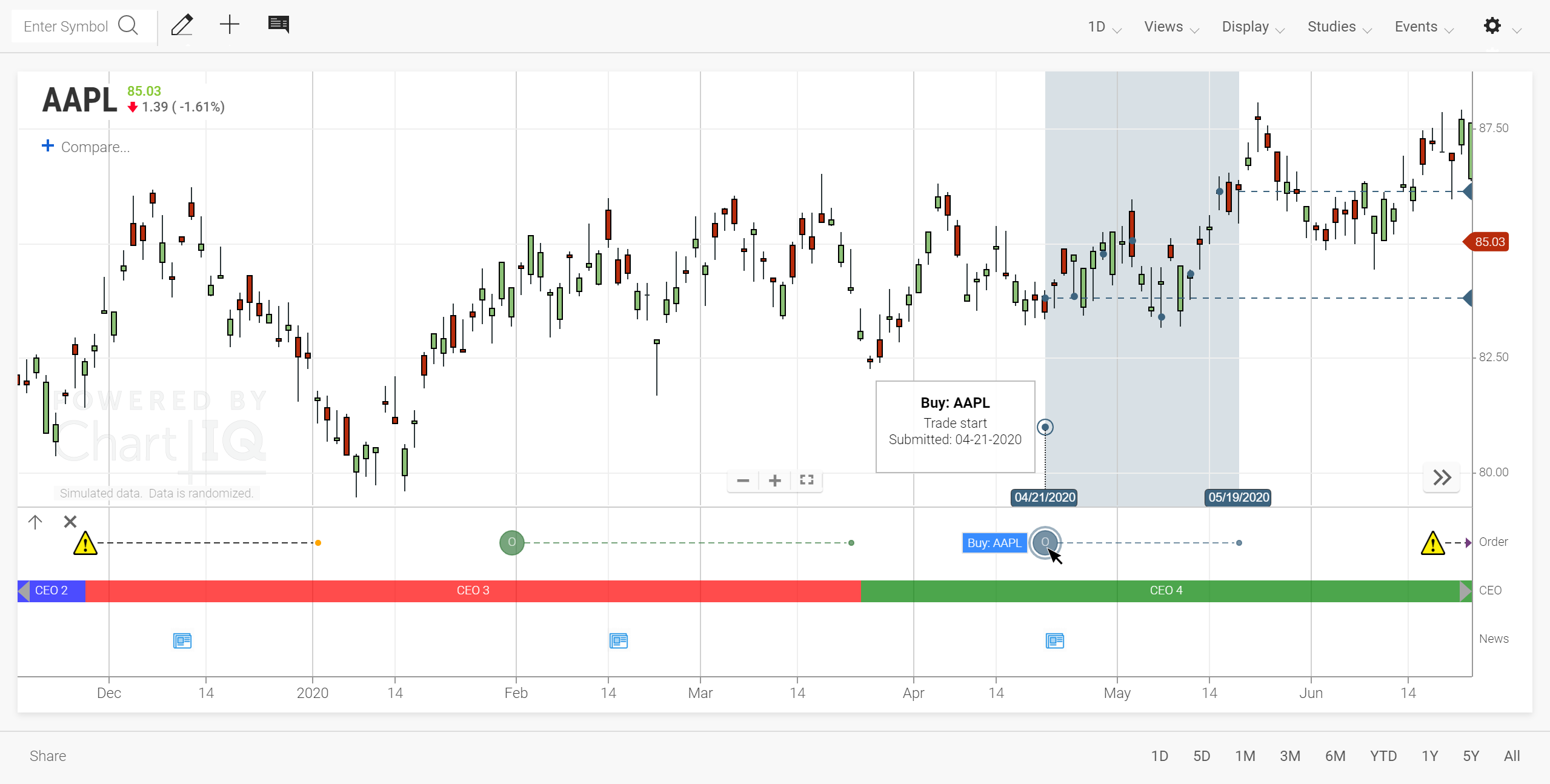Click the left yellow warning order marker
Image resolution: width=1550 pixels, height=784 pixels.
click(85, 543)
